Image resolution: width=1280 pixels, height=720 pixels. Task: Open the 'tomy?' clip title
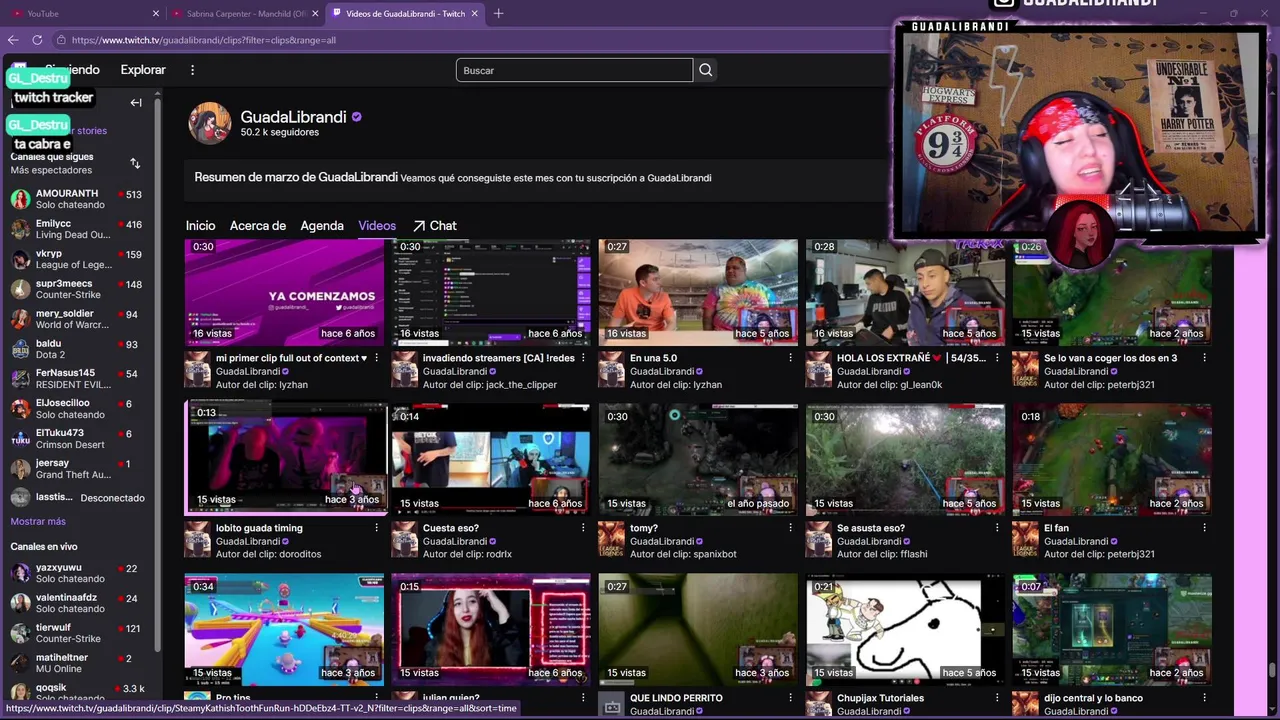[x=644, y=528]
